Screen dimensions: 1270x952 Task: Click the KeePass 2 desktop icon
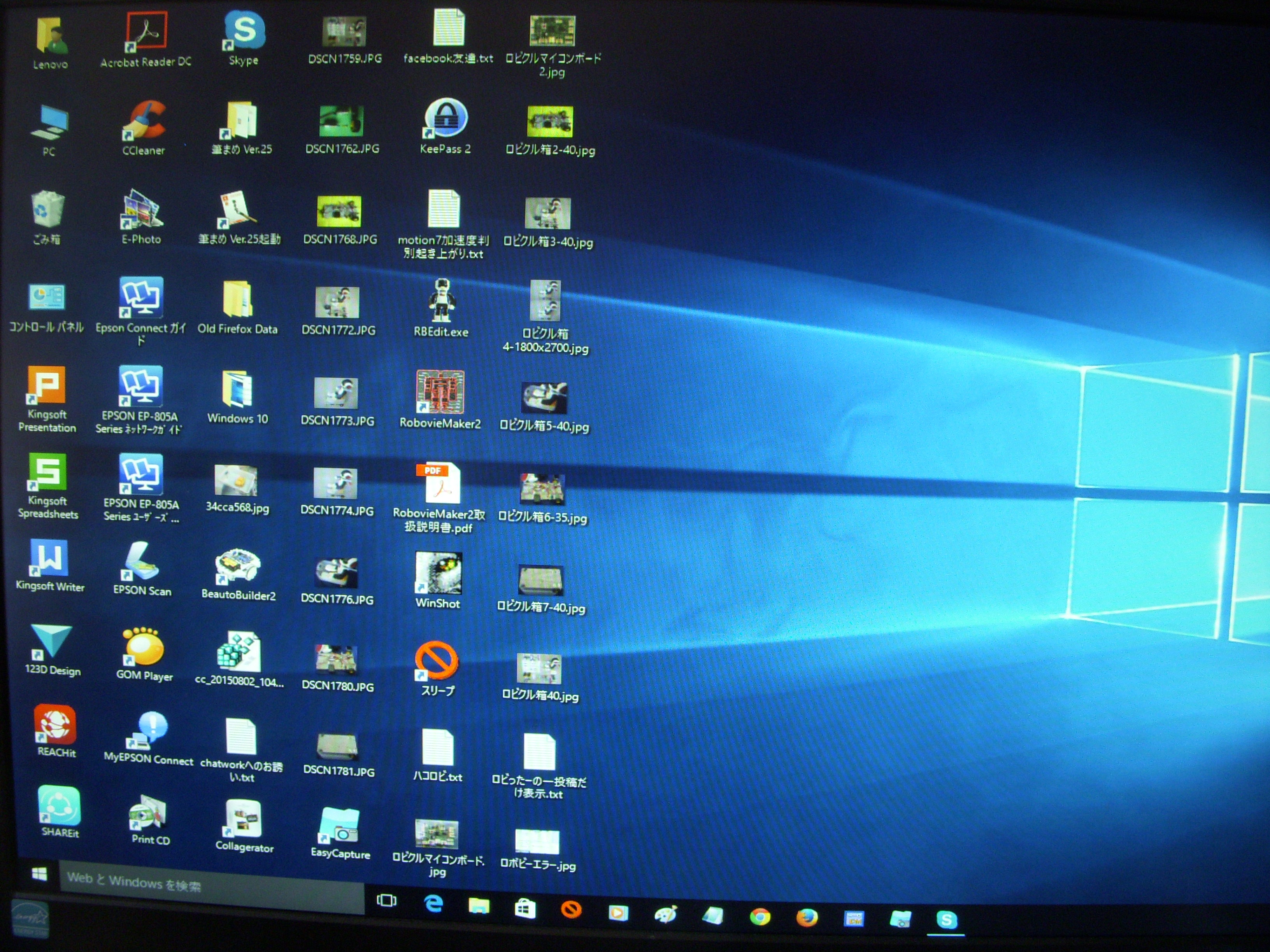click(x=446, y=119)
